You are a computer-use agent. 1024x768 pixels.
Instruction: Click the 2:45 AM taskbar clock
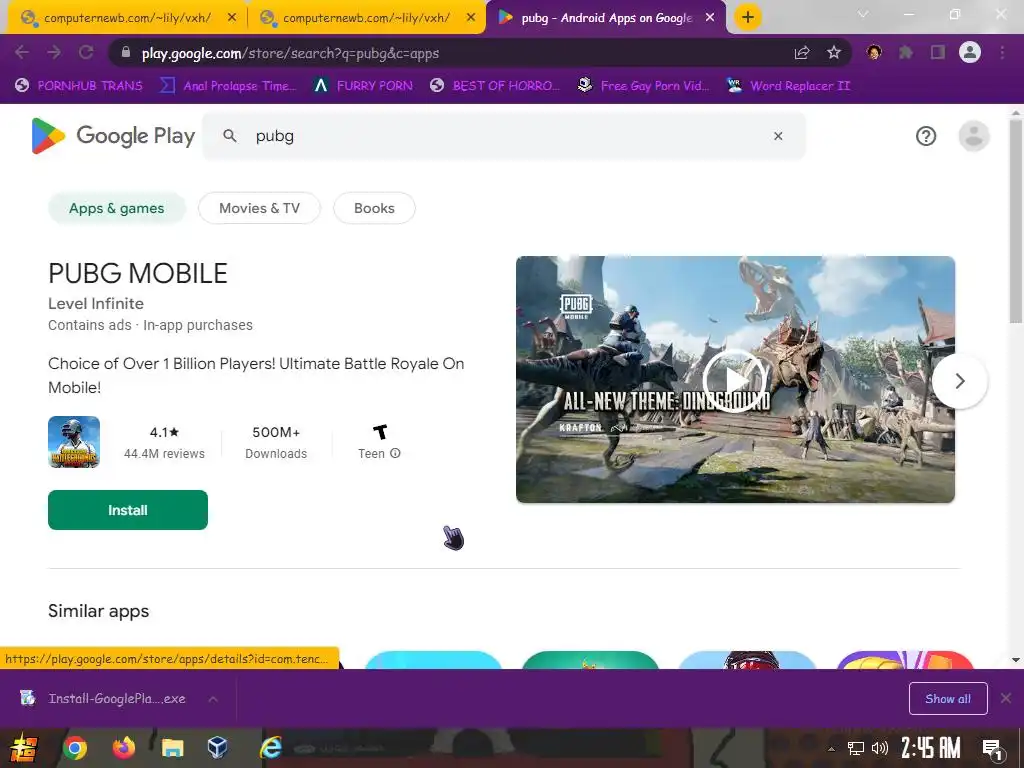click(x=931, y=748)
